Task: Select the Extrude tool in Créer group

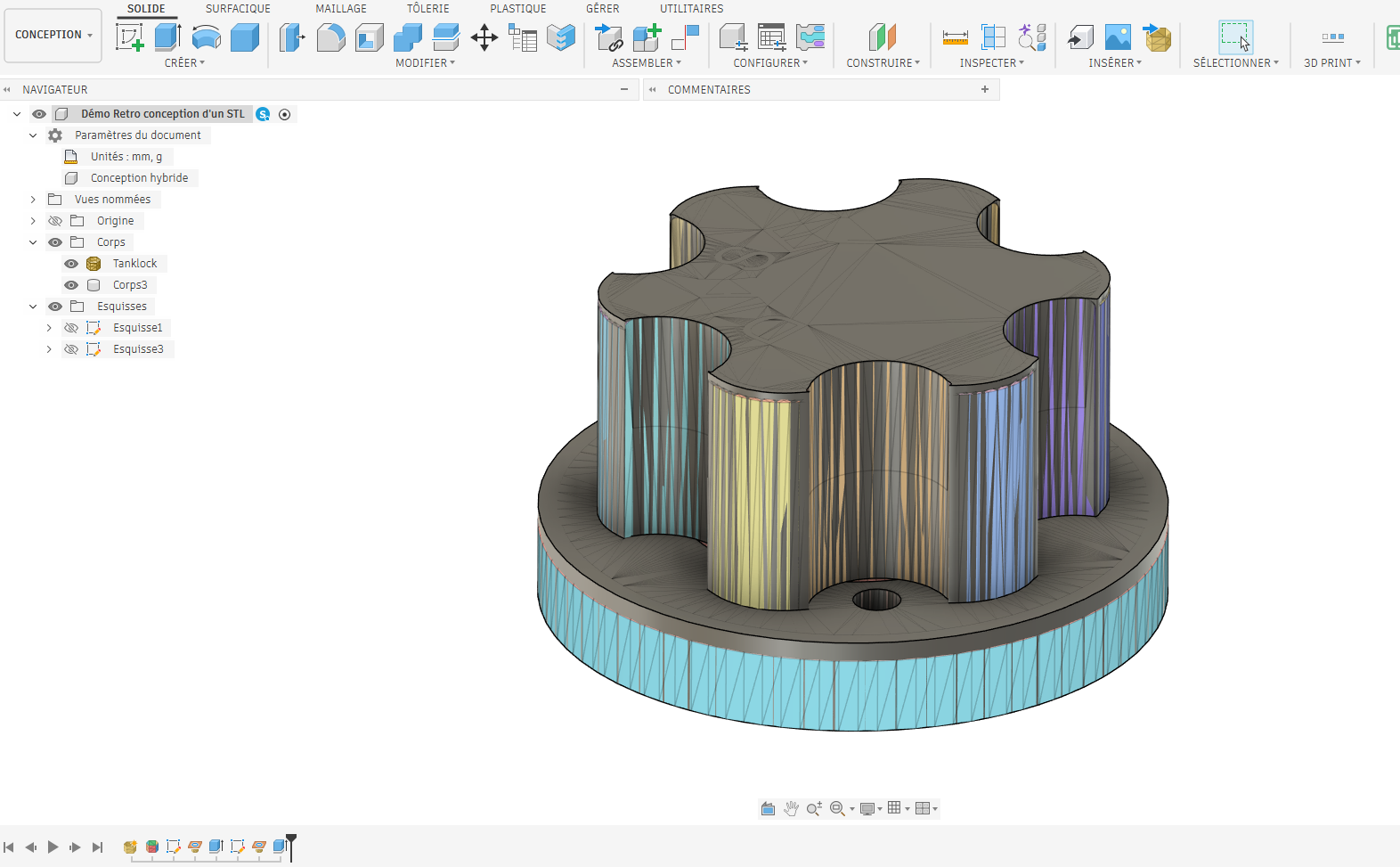Action: point(167,37)
